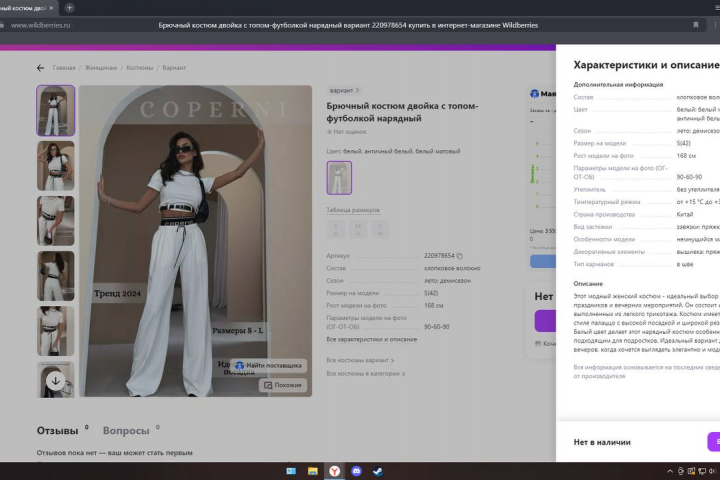Open Все костюмы вариант link
The image size is (720, 480).
tap(360, 361)
